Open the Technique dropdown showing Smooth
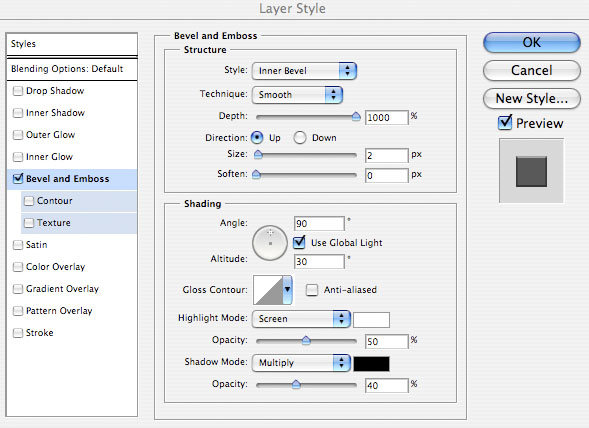 click(298, 95)
